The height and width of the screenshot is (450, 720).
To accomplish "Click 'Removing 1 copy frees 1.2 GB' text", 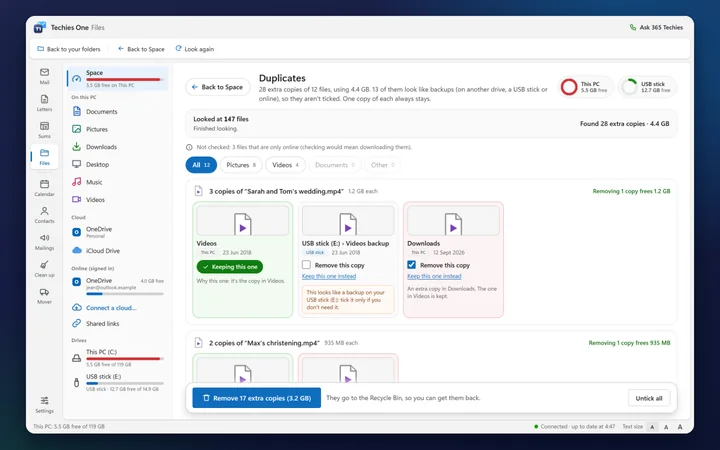I will [x=631, y=191].
